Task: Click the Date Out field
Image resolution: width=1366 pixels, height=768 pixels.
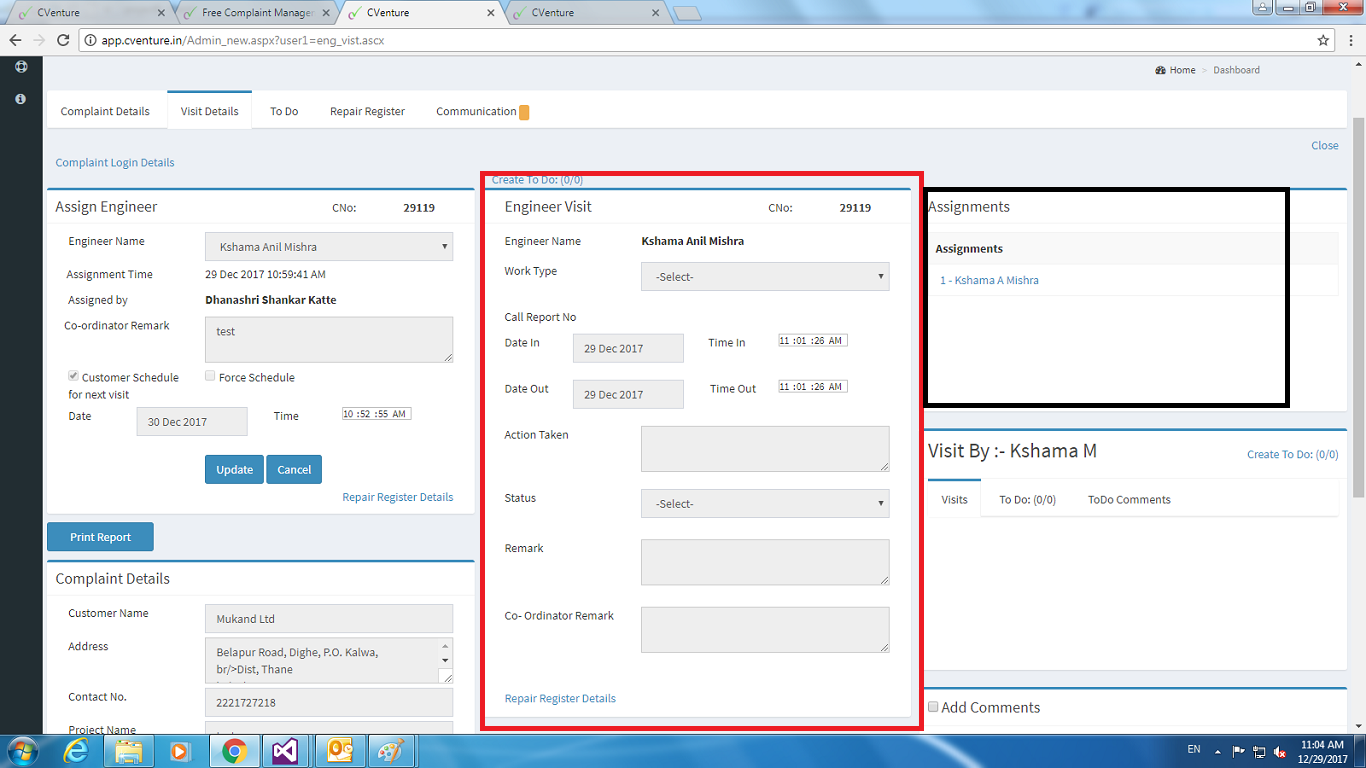Action: 628,395
